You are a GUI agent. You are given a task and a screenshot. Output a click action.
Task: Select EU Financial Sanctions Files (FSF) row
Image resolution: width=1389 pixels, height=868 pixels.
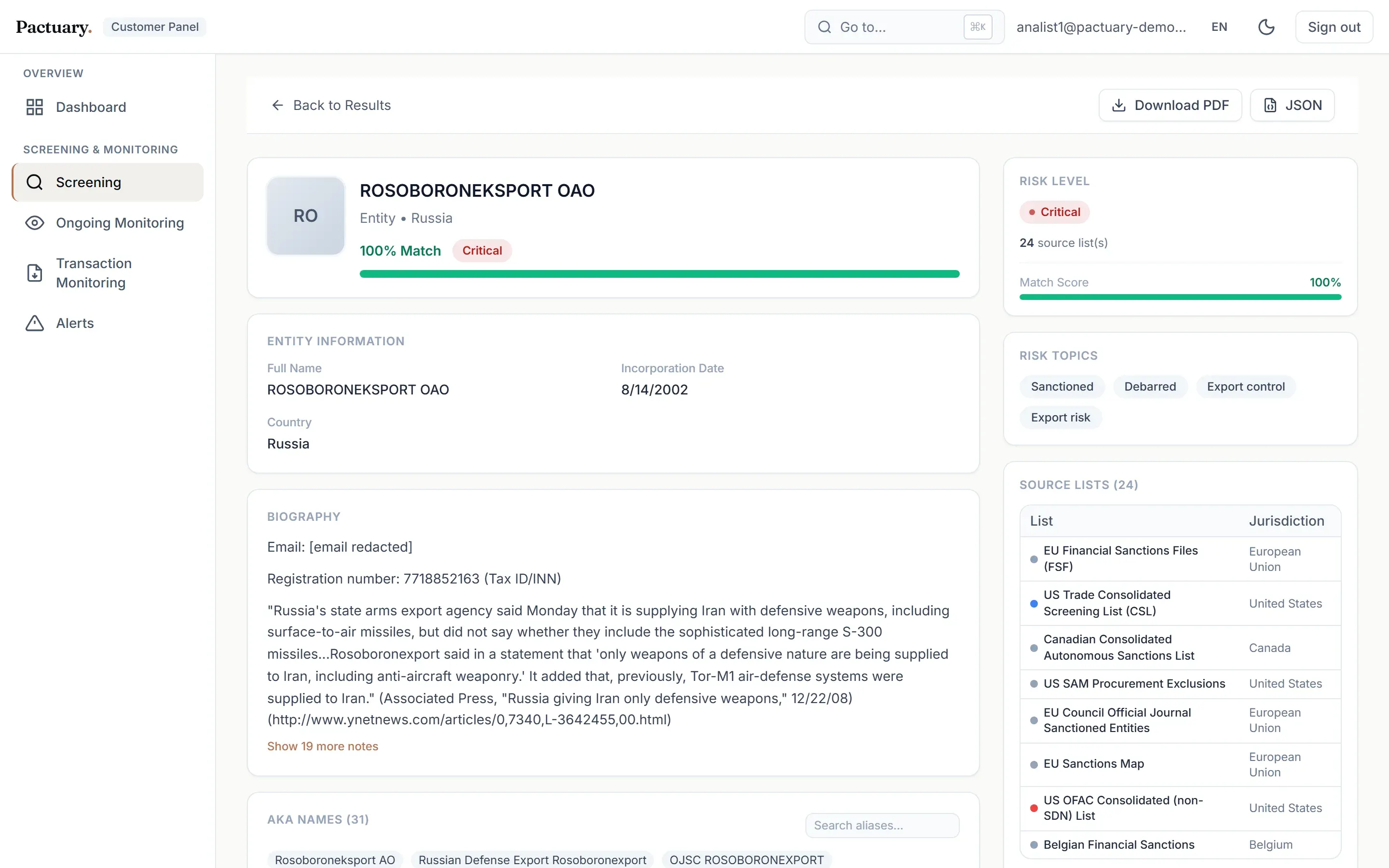coord(1180,558)
